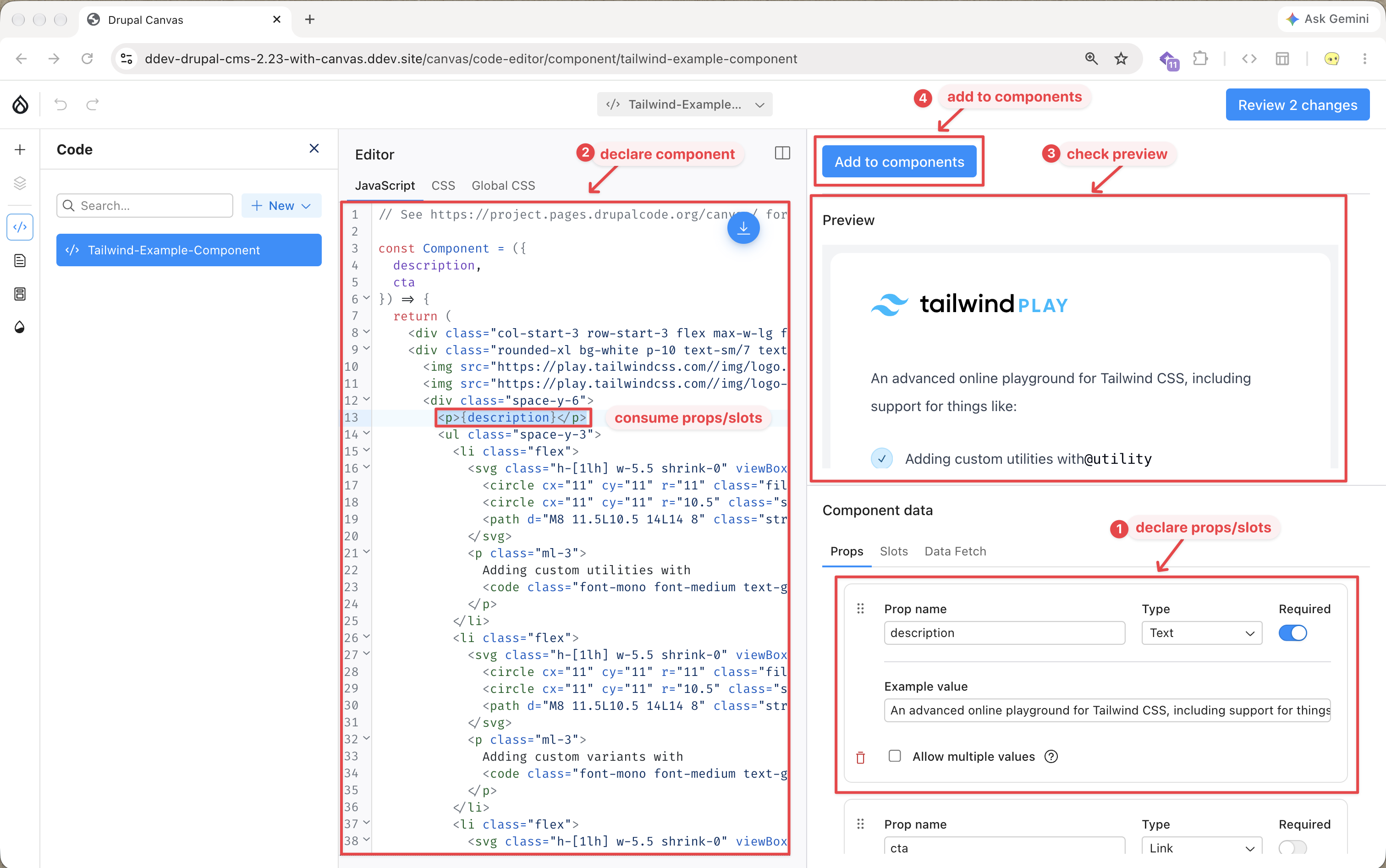
Task: Click the templates icon in sidebar
Action: (20, 294)
